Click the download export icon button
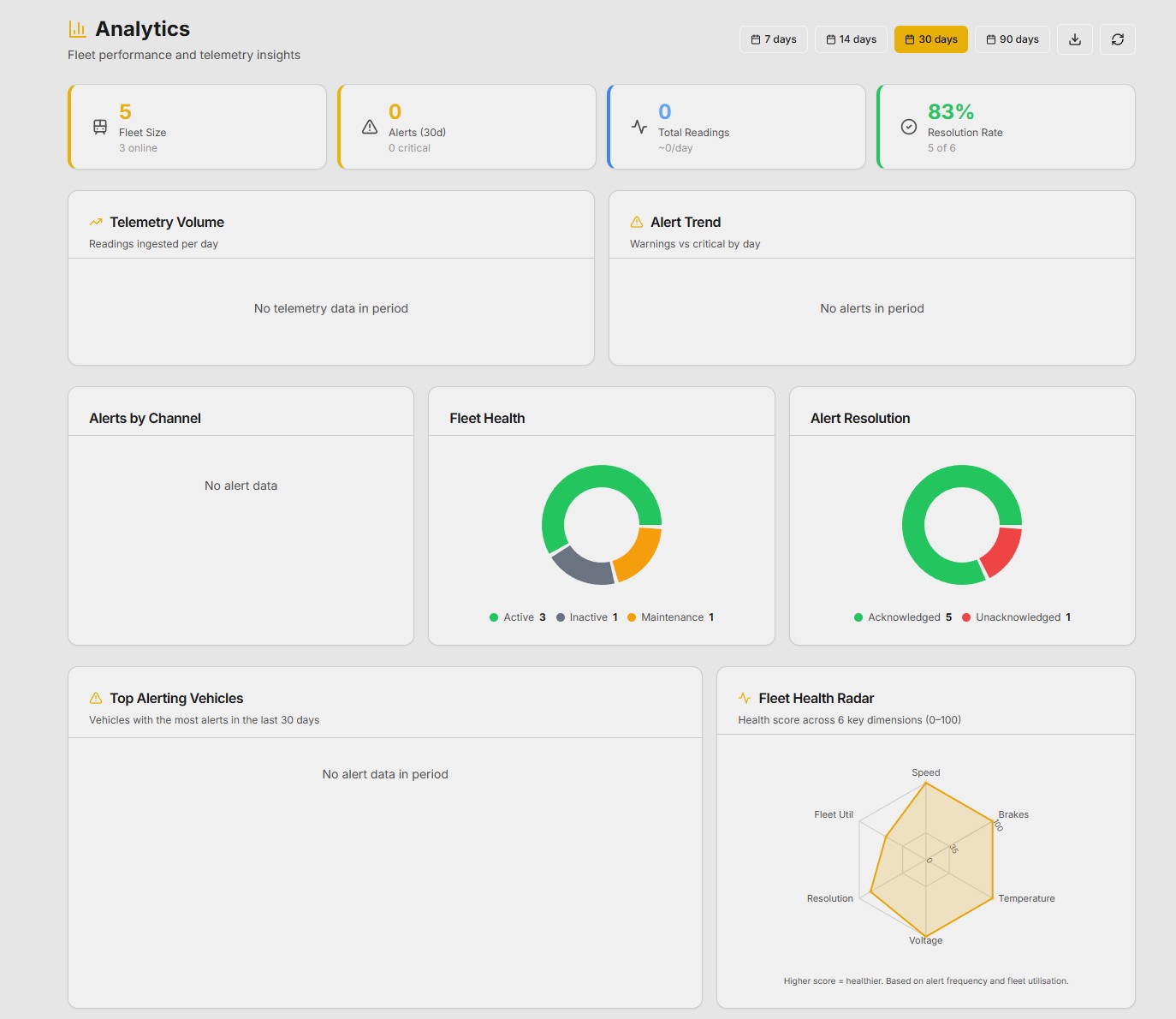1176x1019 pixels. tap(1075, 39)
